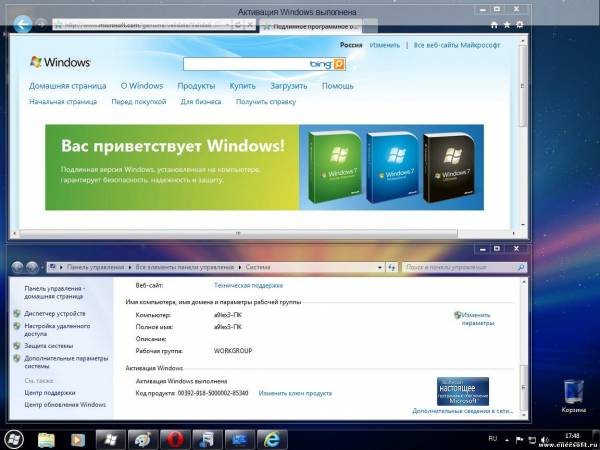Open Windows Explorer from the taskbar
The image size is (600, 450).
point(46,440)
